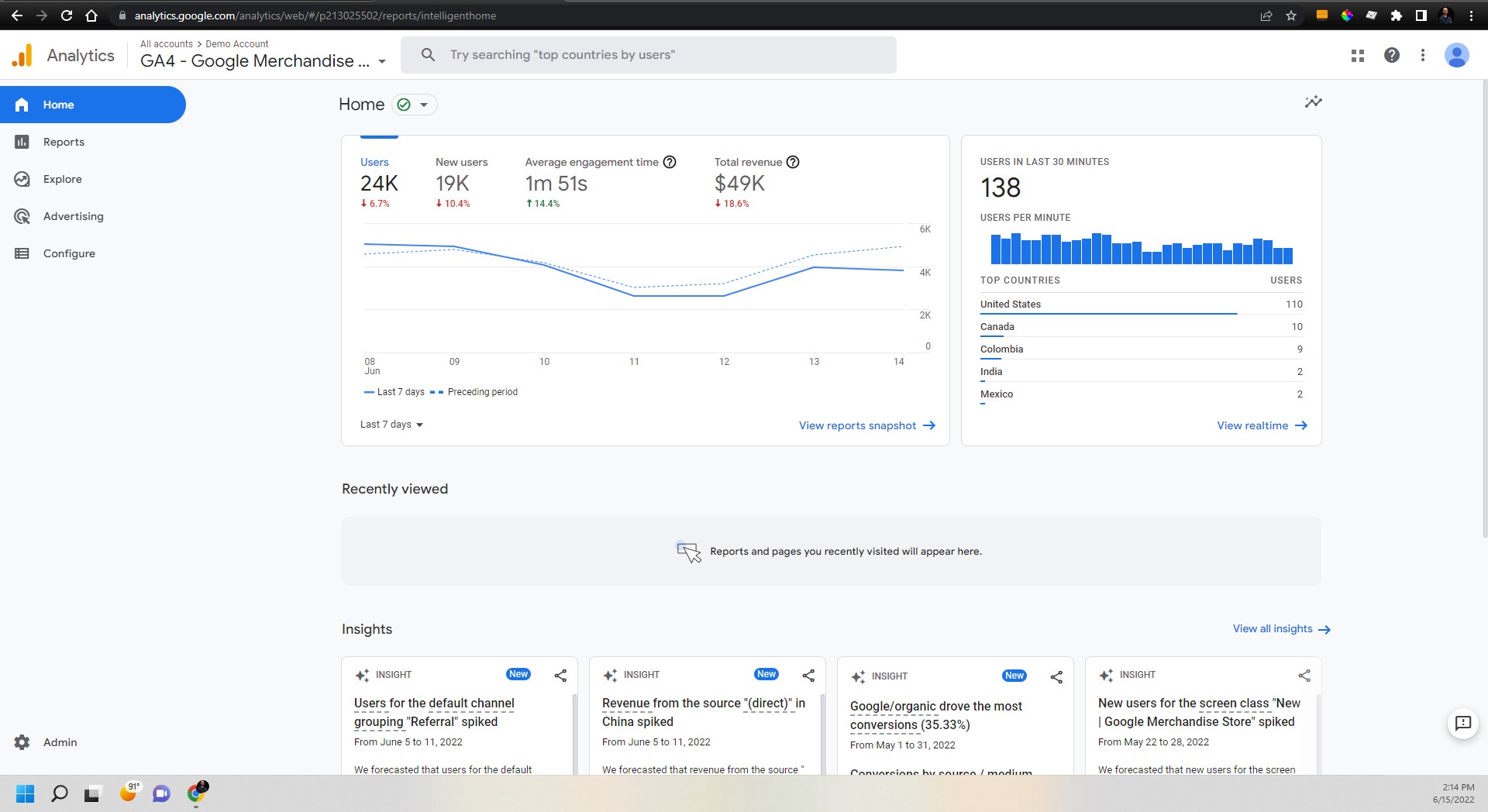
Task: Go back in the browser
Action: tap(17, 15)
